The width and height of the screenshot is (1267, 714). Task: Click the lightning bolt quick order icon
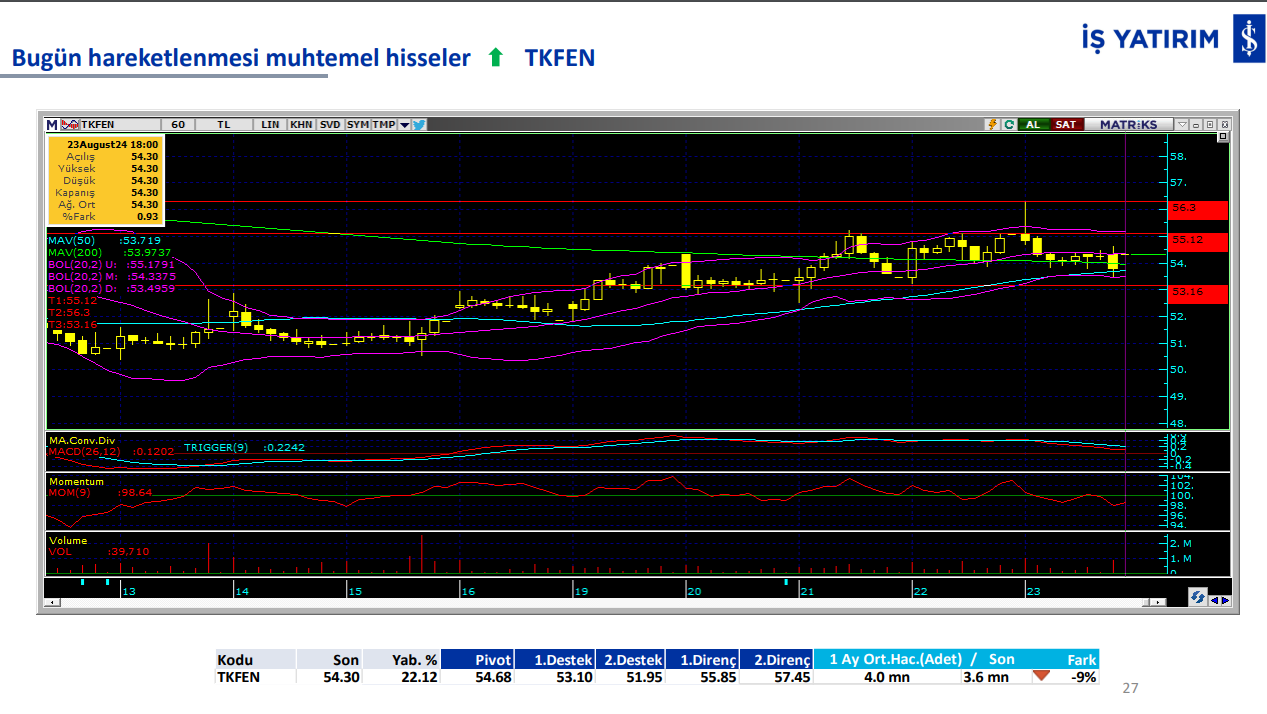(x=992, y=125)
